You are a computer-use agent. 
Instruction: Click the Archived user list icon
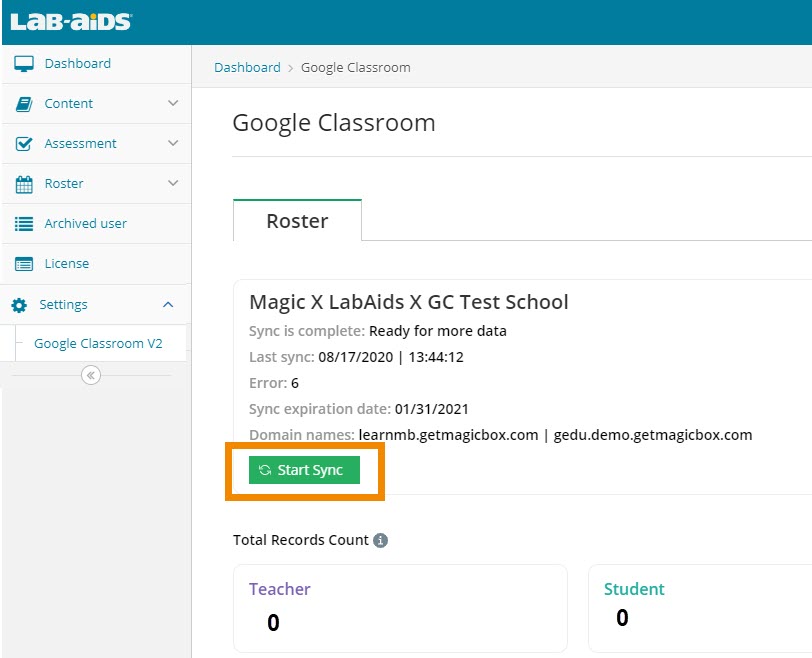[x=25, y=224]
